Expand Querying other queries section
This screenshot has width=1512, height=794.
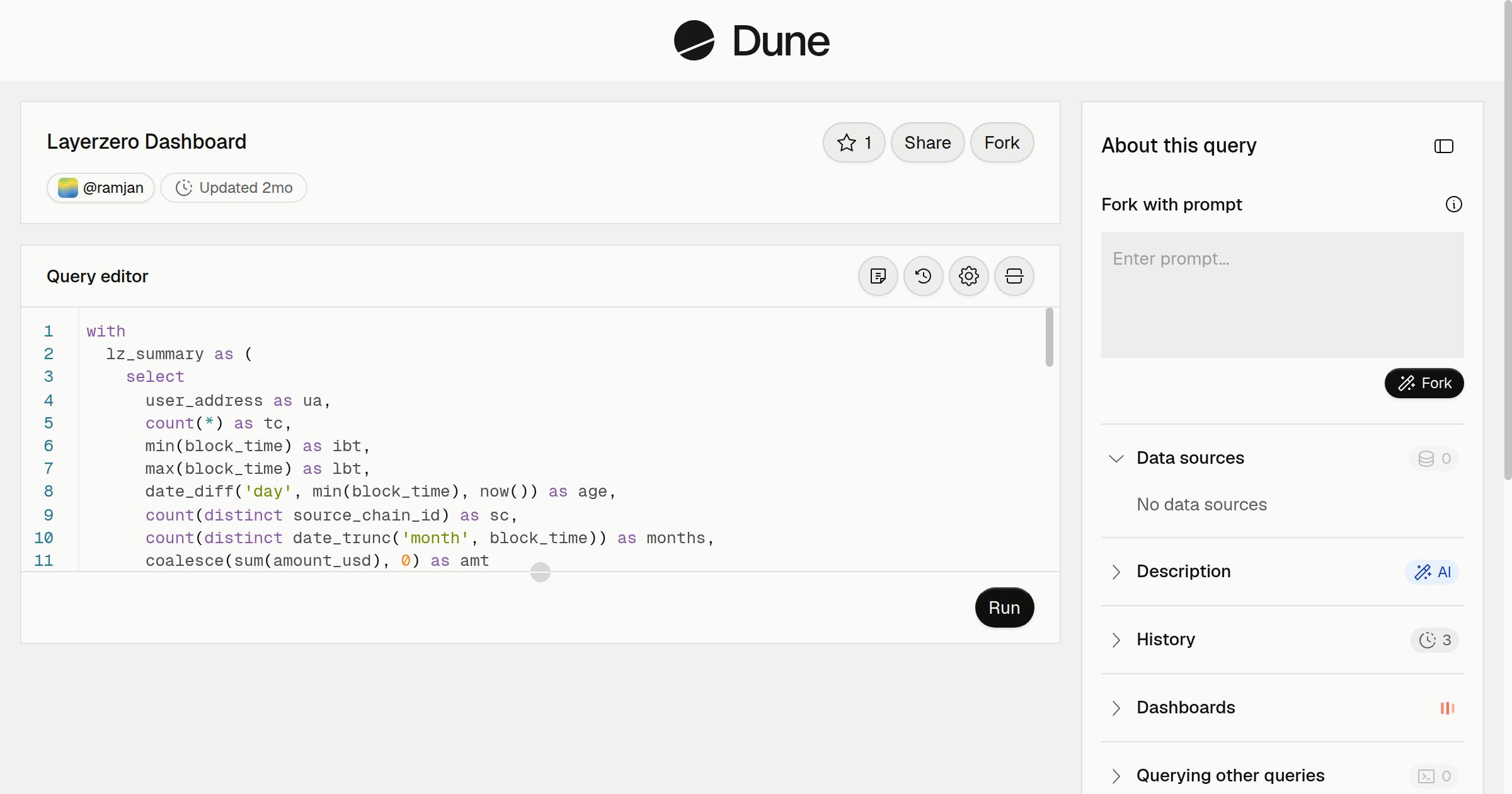1116,776
